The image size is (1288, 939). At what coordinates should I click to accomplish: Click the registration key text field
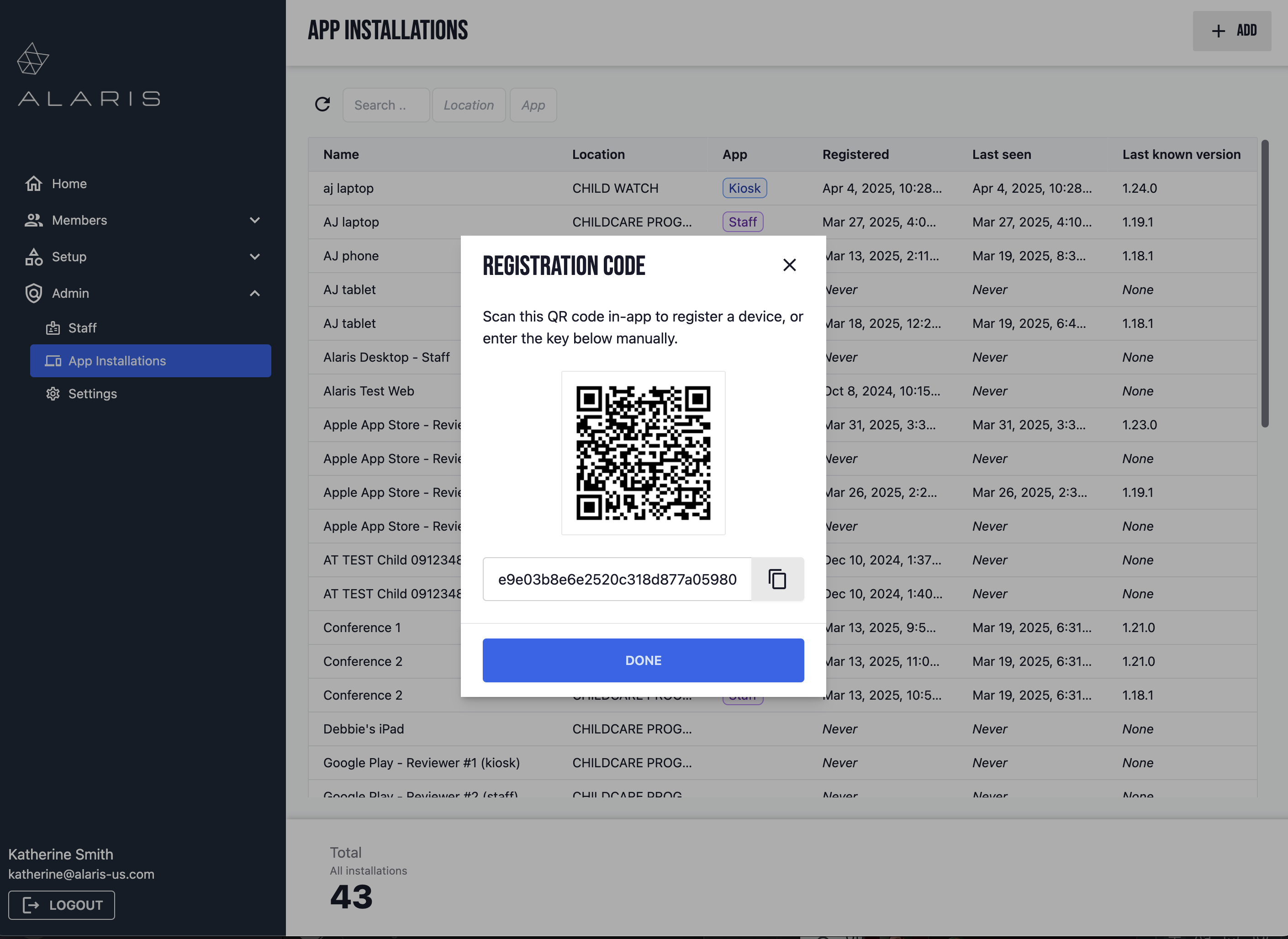coord(617,579)
